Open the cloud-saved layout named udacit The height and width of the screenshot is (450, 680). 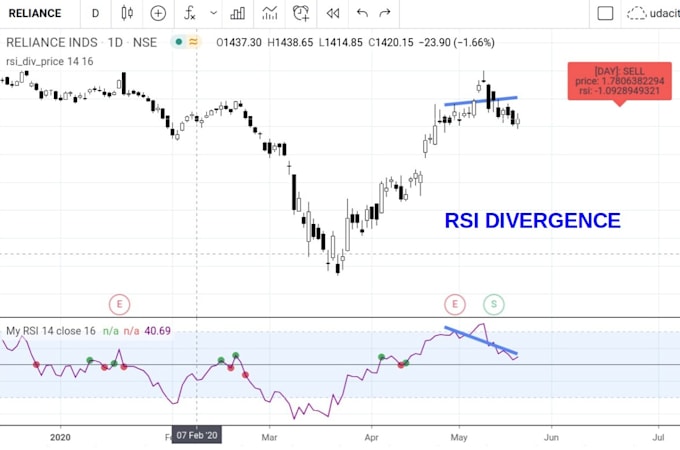coord(653,13)
